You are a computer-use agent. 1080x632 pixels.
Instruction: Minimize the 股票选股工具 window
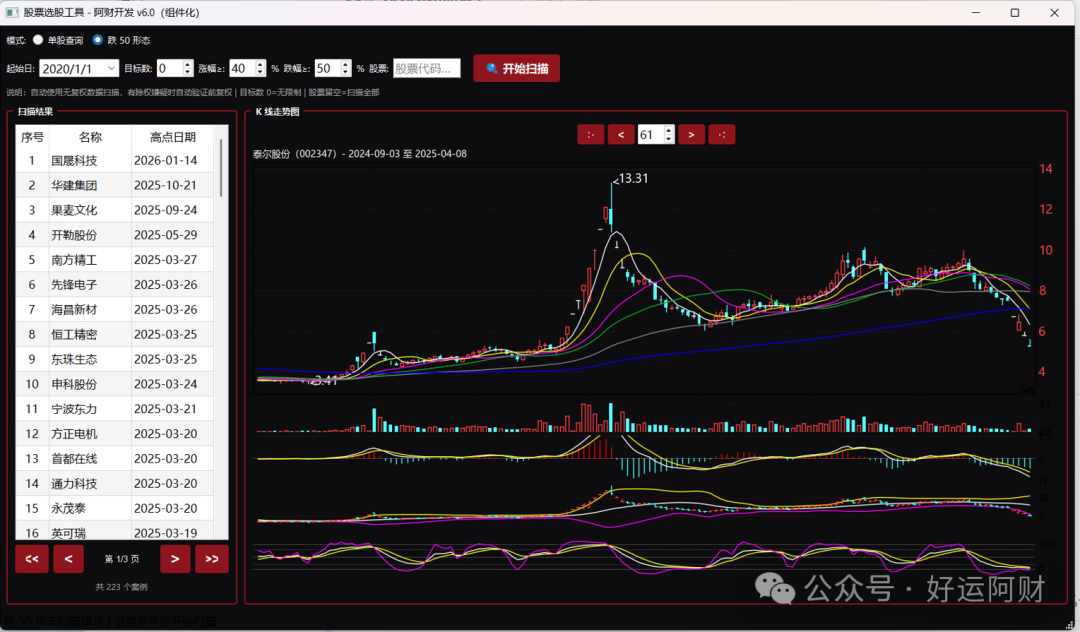pyautogui.click(x=976, y=12)
